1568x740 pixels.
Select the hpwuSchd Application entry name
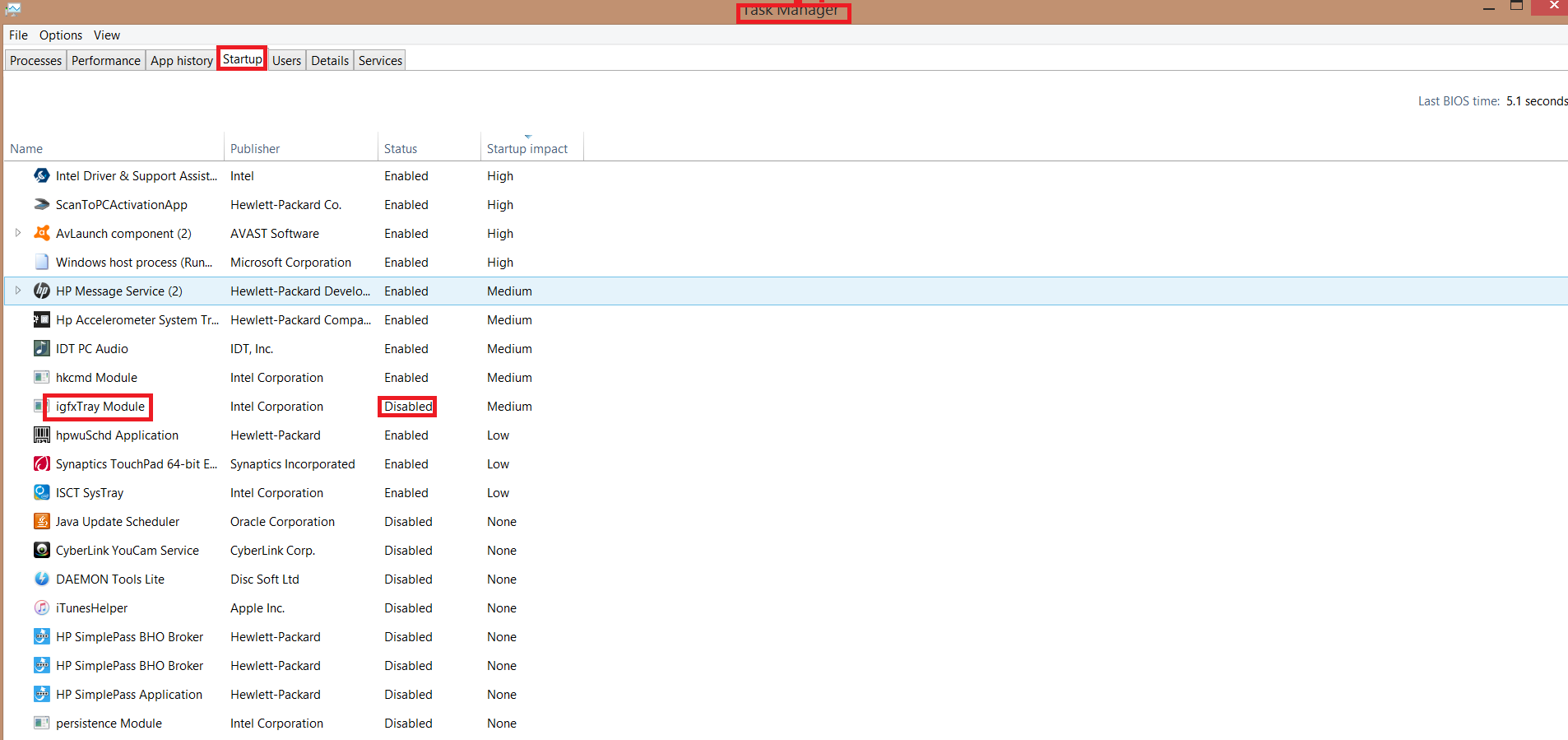pyautogui.click(x=117, y=435)
